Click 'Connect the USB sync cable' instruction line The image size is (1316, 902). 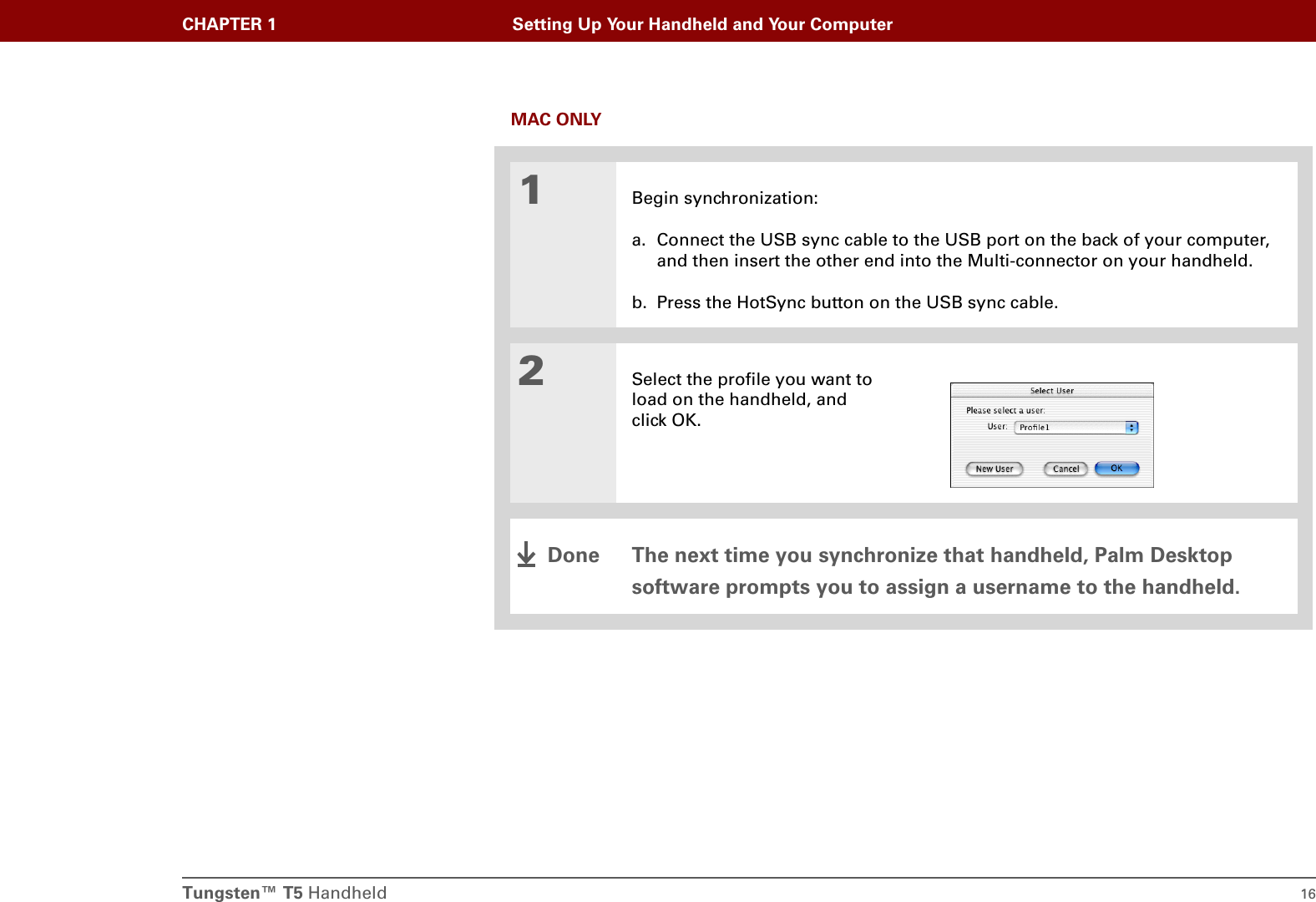(x=950, y=250)
